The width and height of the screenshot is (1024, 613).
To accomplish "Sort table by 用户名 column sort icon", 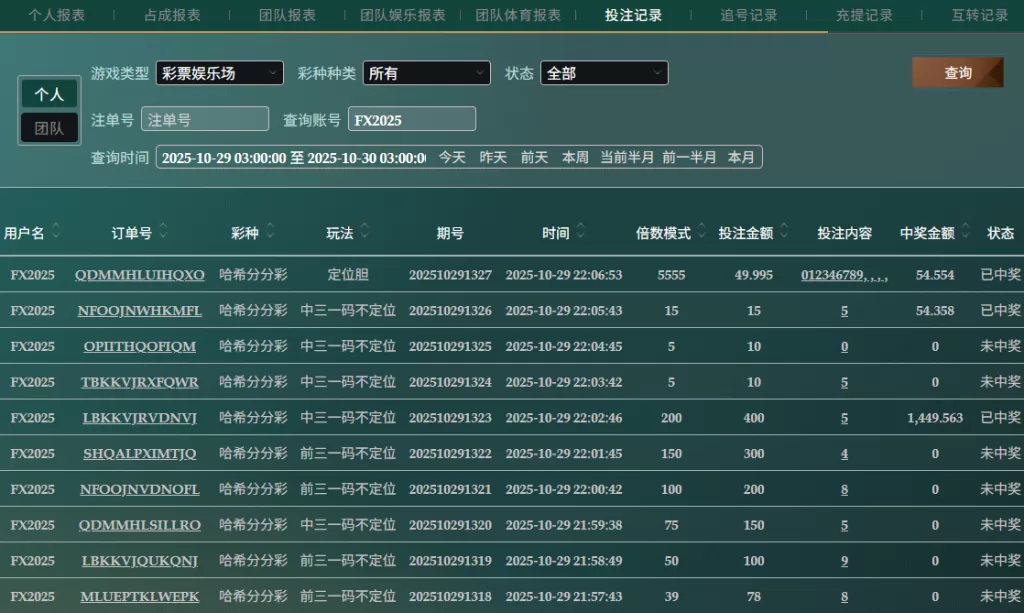I will (56, 232).
